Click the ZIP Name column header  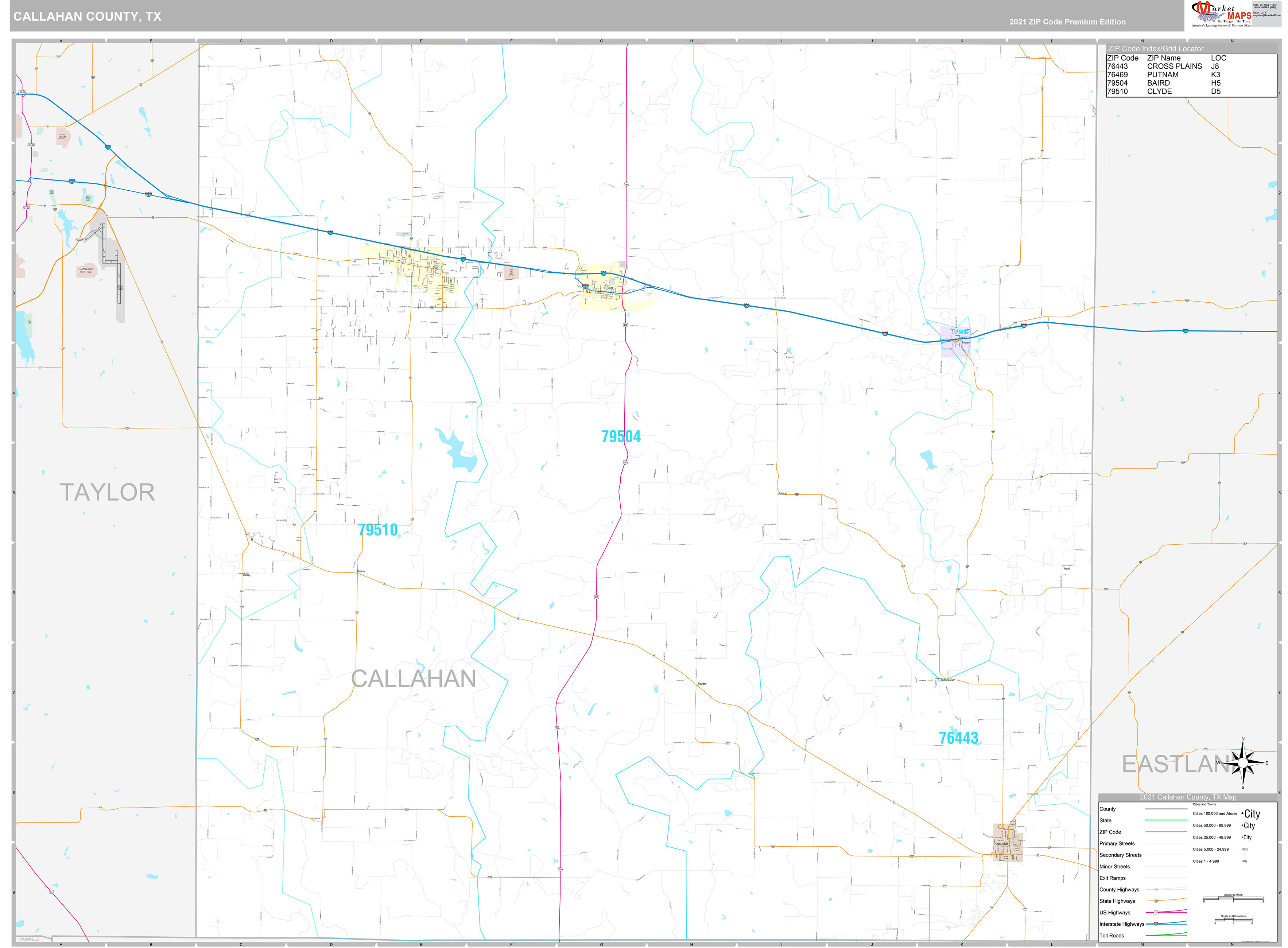(1163, 58)
